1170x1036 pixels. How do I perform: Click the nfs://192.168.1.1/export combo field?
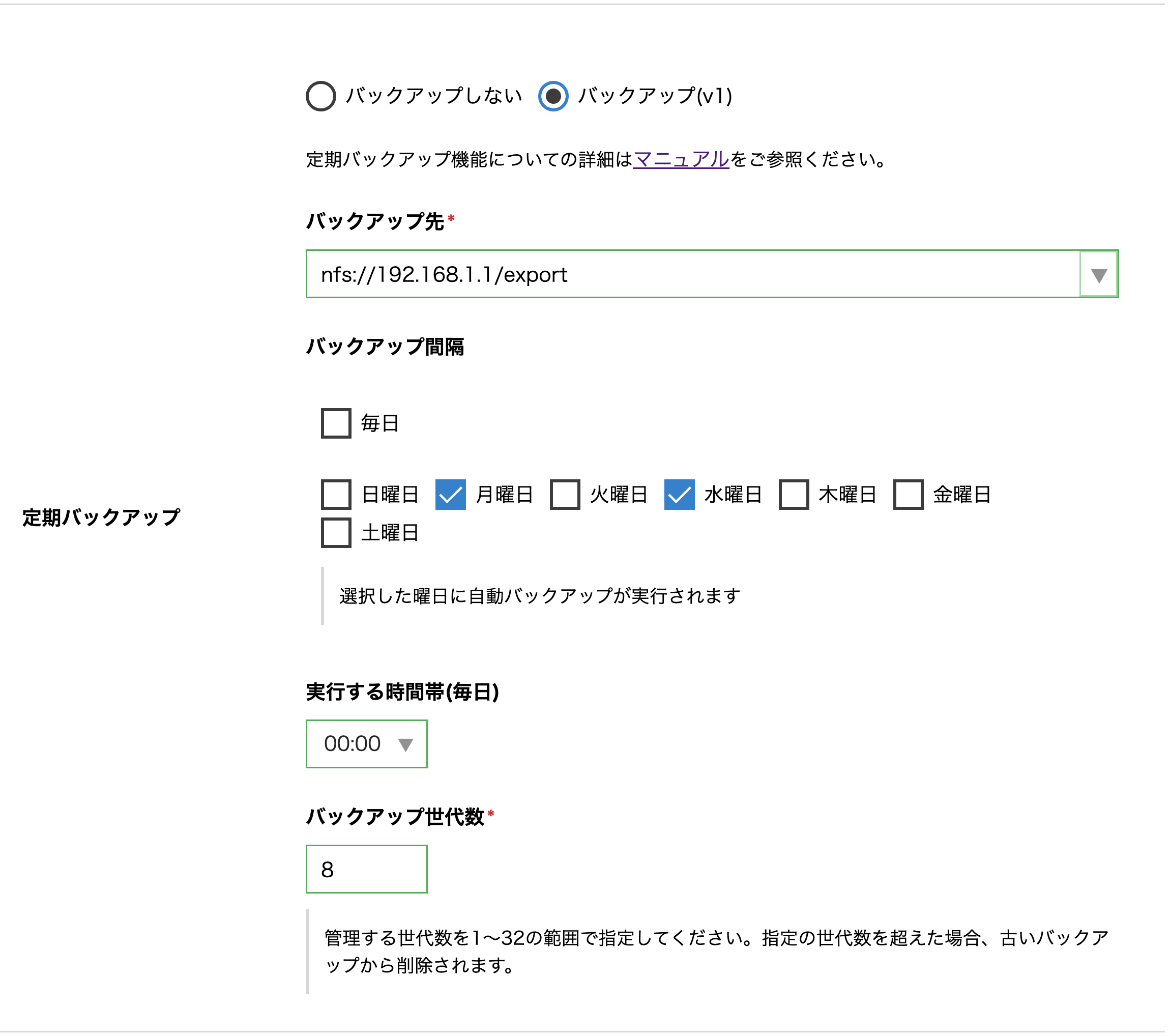[687, 275]
